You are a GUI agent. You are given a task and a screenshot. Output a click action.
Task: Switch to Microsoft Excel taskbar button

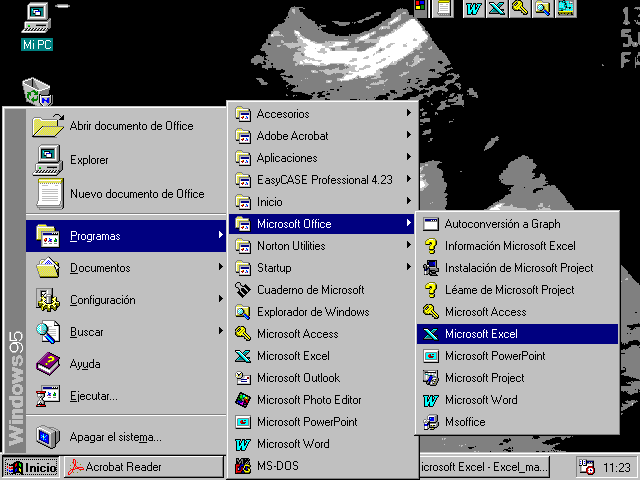484,467
